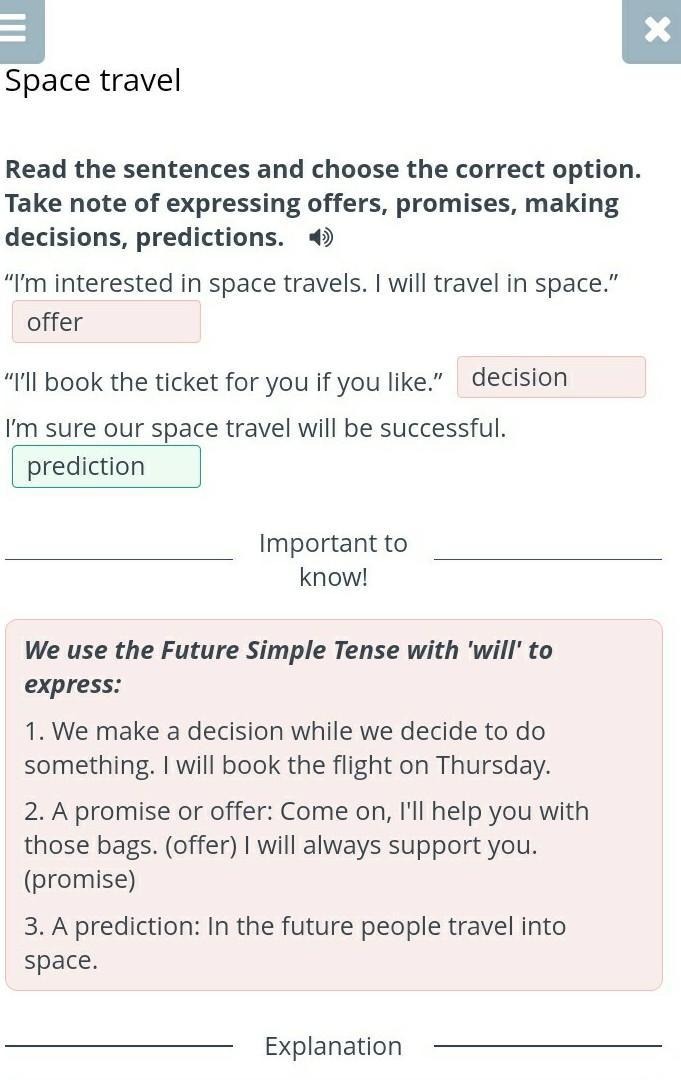Click the "Important to know!" heading
Viewport: 681px width, 1080px height.
pos(333,559)
